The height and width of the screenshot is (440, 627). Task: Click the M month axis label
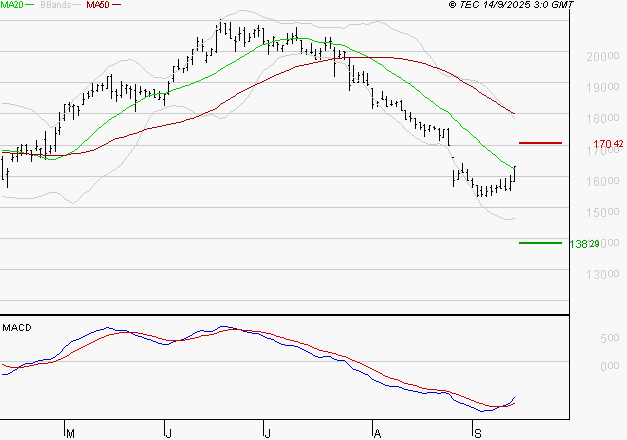[x=70, y=434]
